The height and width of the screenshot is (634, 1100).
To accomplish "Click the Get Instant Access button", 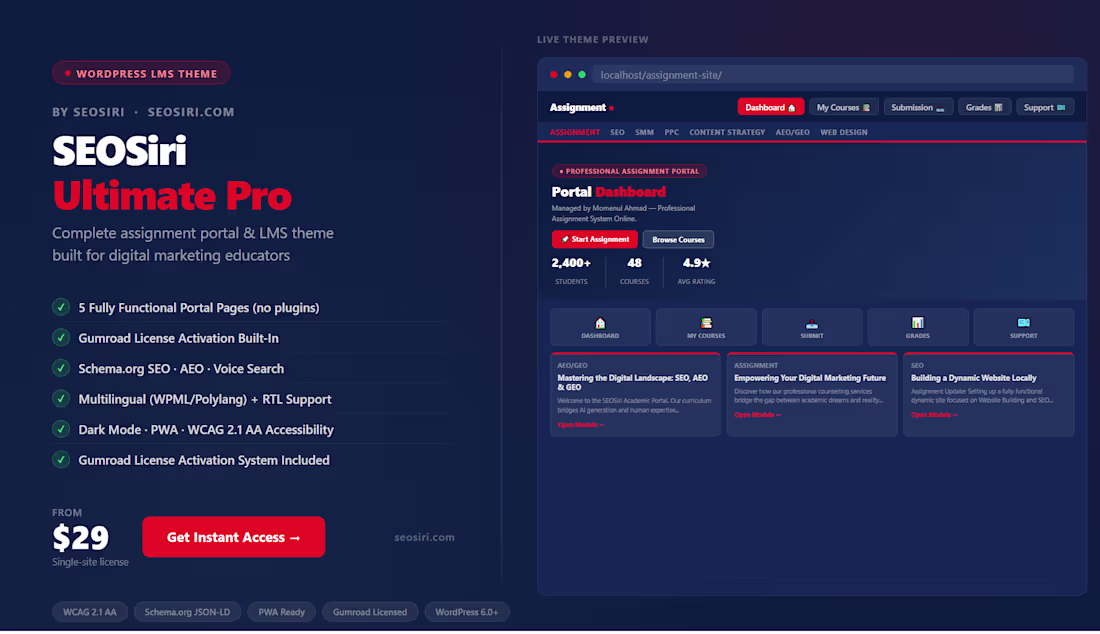I will [234, 537].
